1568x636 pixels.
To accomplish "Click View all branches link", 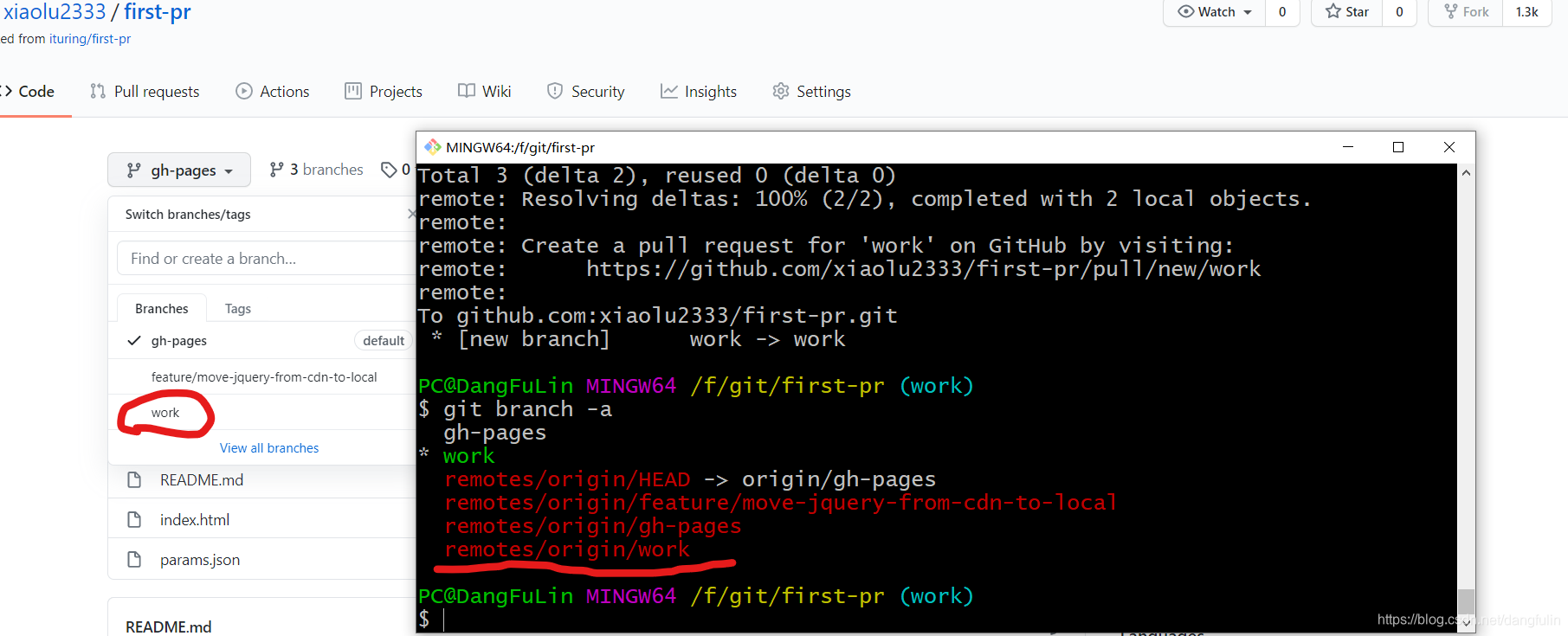I will point(269,448).
